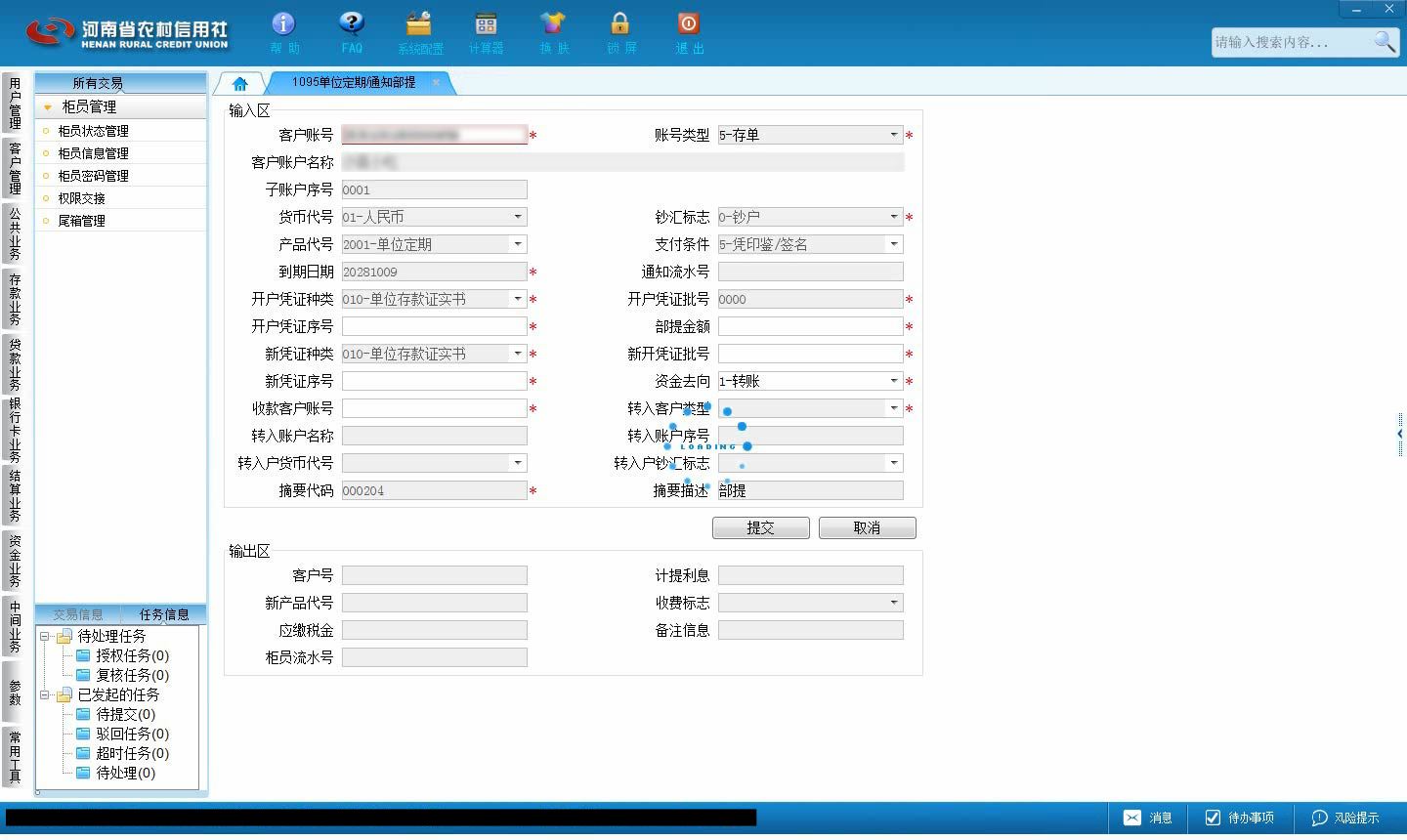Click the search magnifier icon
The image size is (1407, 840).
(x=1385, y=42)
